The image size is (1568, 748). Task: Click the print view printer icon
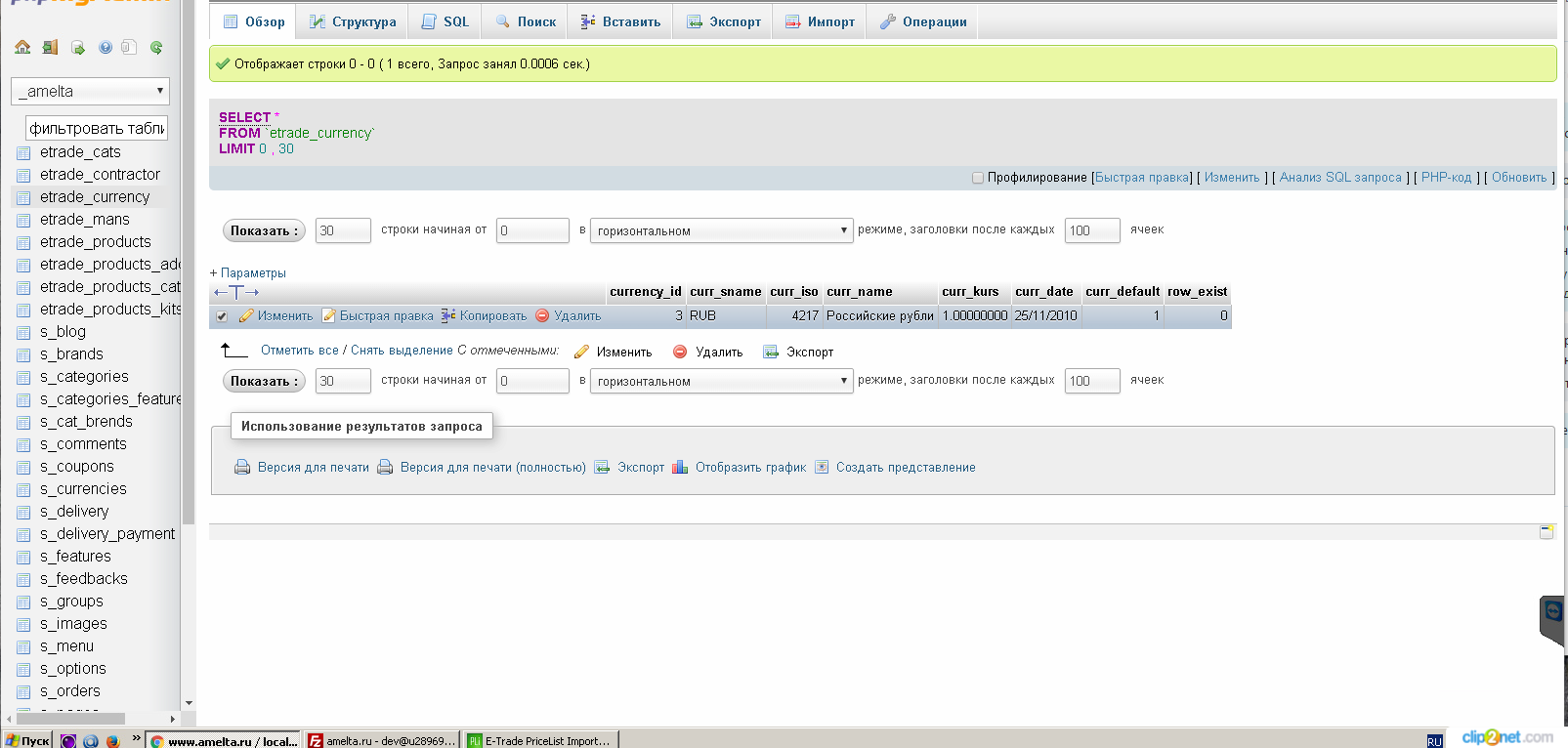pos(242,467)
